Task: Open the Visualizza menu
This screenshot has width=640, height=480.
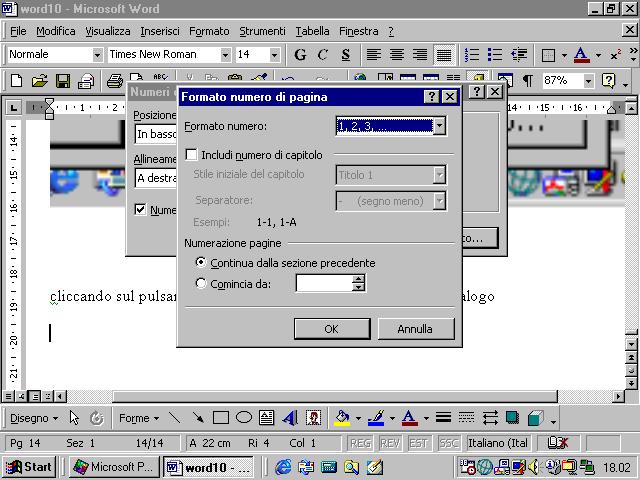Action: (x=108, y=31)
